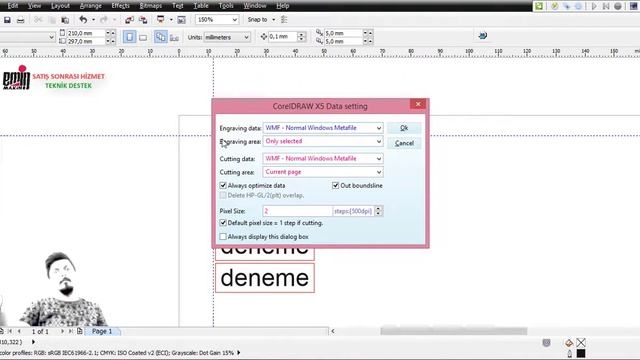Image resolution: width=640 pixels, height=360 pixels.
Task: Click the Paste clipboard icon
Action: tap(65, 20)
